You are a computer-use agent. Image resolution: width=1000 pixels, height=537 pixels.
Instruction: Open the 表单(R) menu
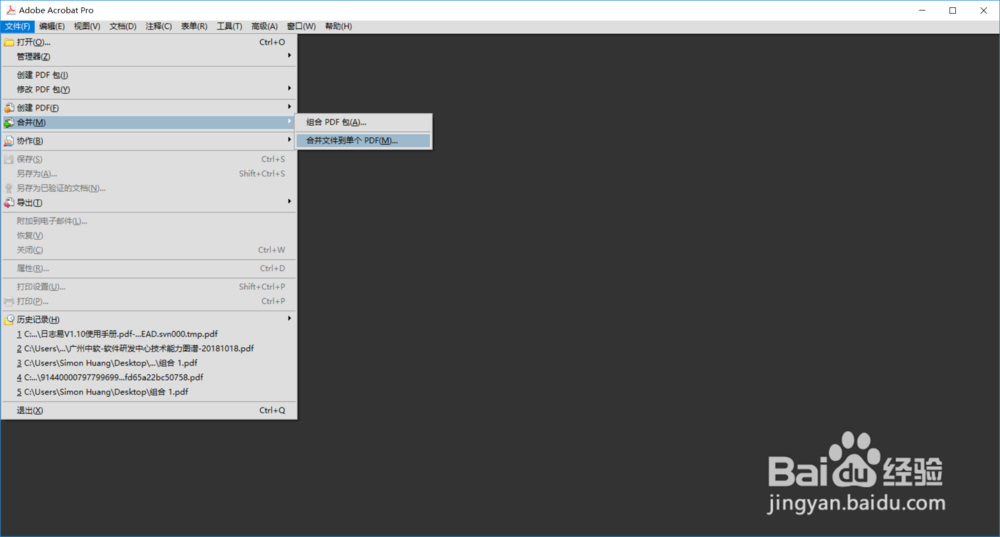click(194, 26)
